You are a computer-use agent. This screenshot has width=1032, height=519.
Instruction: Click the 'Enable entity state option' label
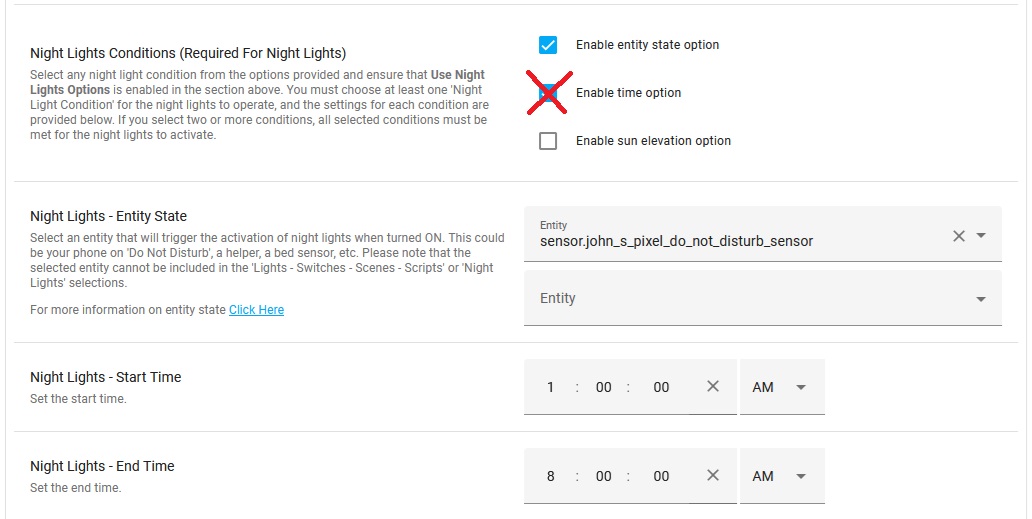(647, 45)
